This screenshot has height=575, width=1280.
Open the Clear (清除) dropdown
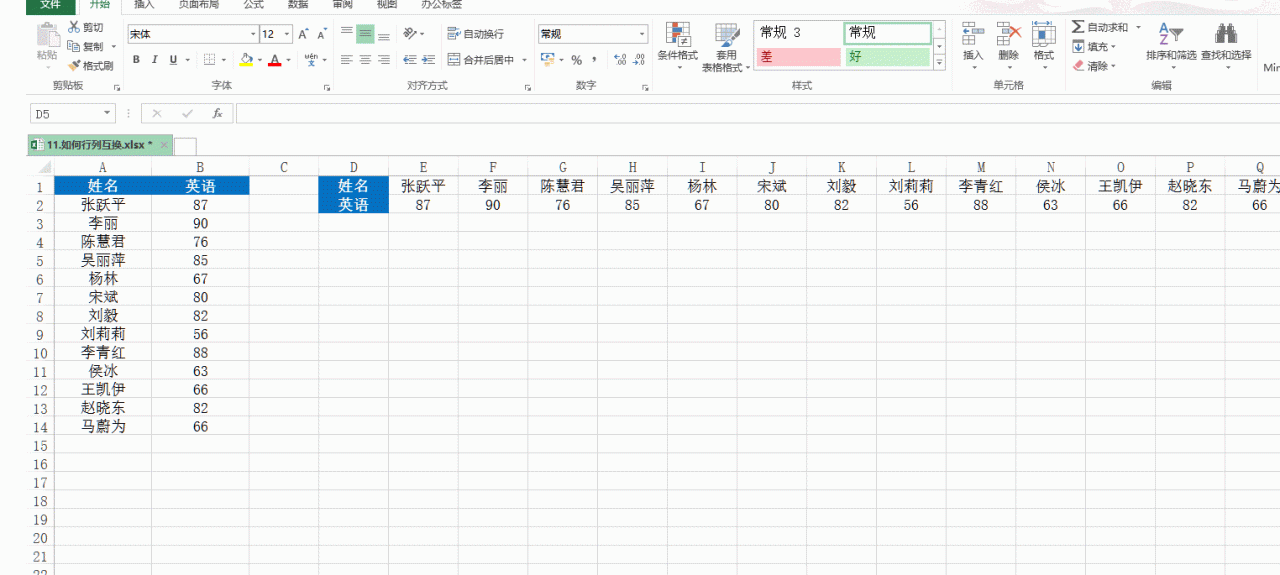(x=1094, y=66)
